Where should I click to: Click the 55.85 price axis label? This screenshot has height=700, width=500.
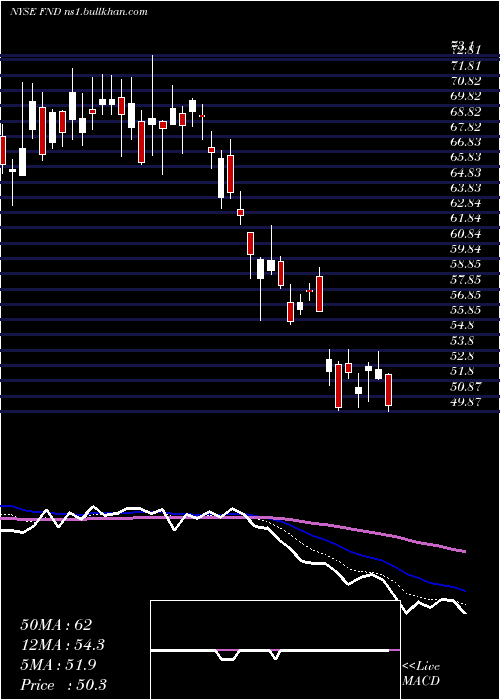pyautogui.click(x=466, y=310)
